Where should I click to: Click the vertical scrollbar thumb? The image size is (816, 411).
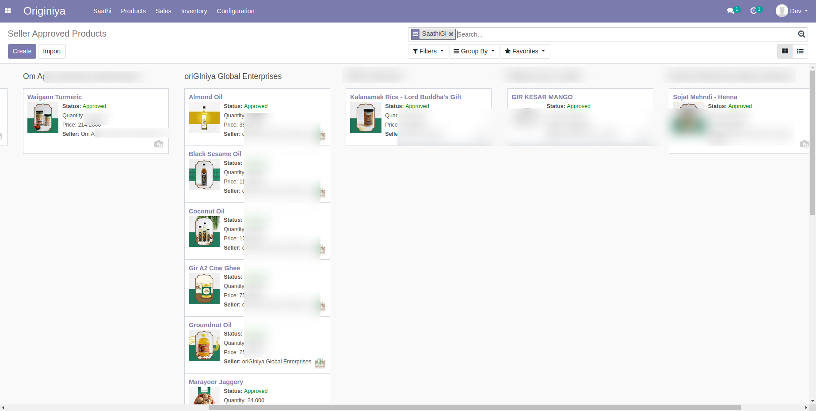coord(812,142)
